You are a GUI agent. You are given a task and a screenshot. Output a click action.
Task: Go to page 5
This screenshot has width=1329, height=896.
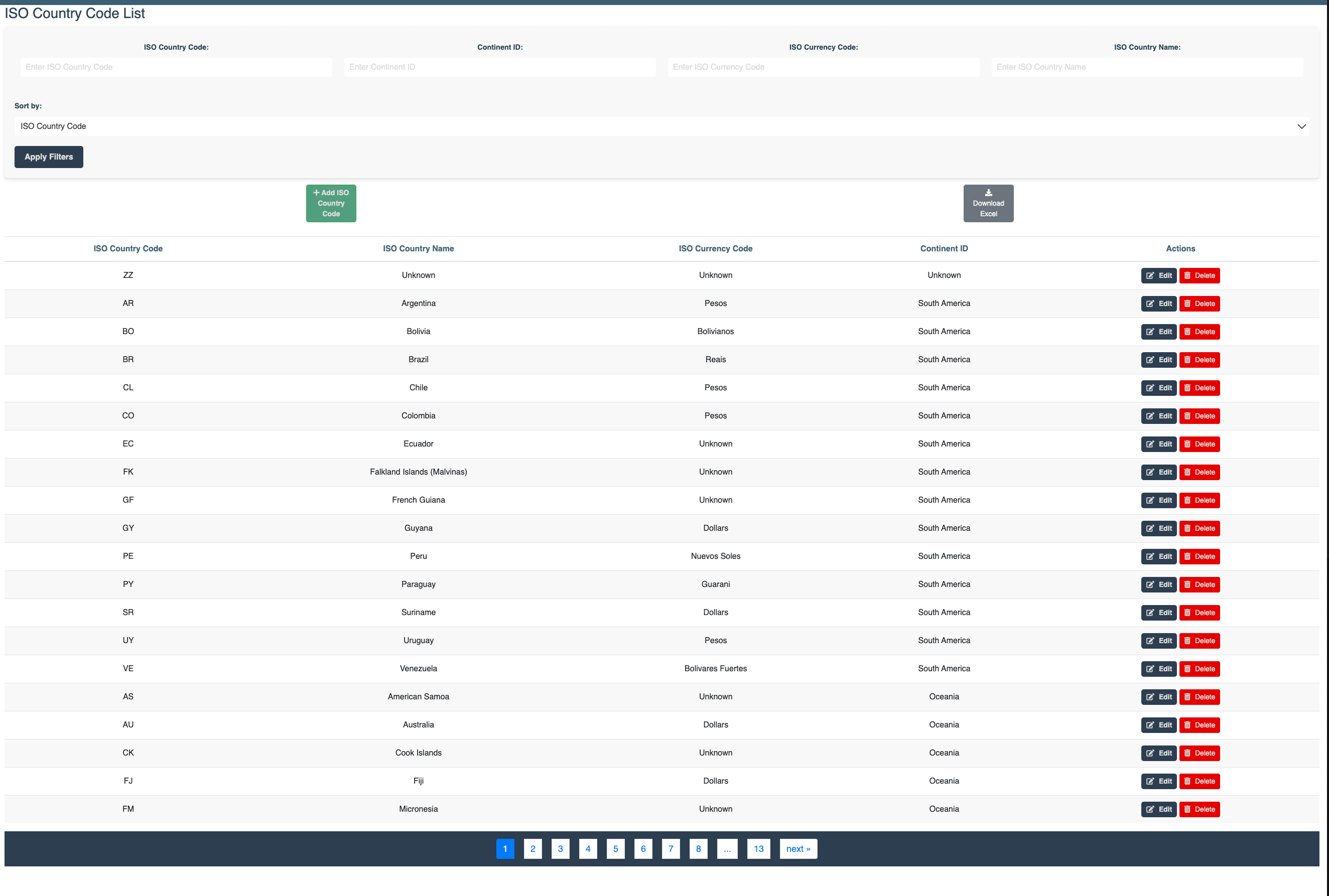616,848
